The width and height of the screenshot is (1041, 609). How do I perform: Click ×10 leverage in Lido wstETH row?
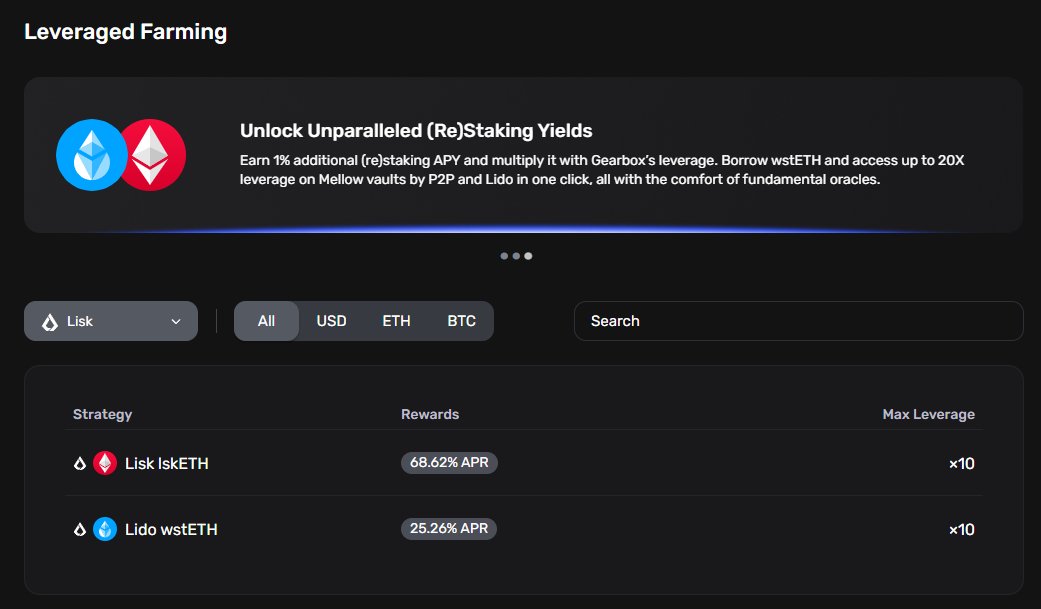961,529
